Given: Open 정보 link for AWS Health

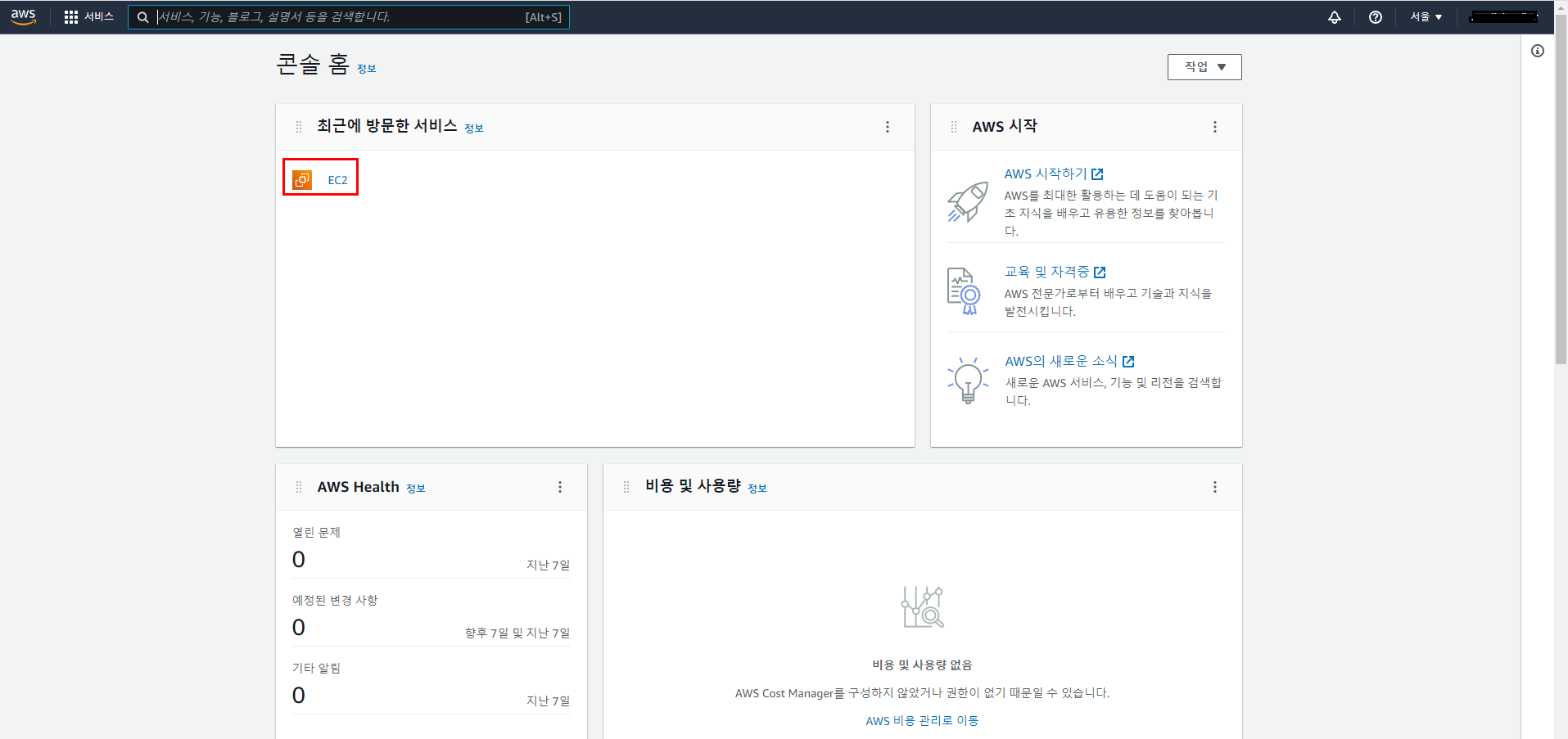Looking at the screenshot, I should [416, 489].
